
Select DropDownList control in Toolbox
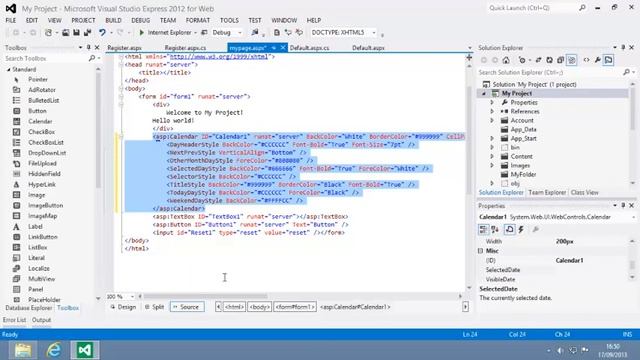[47, 153]
